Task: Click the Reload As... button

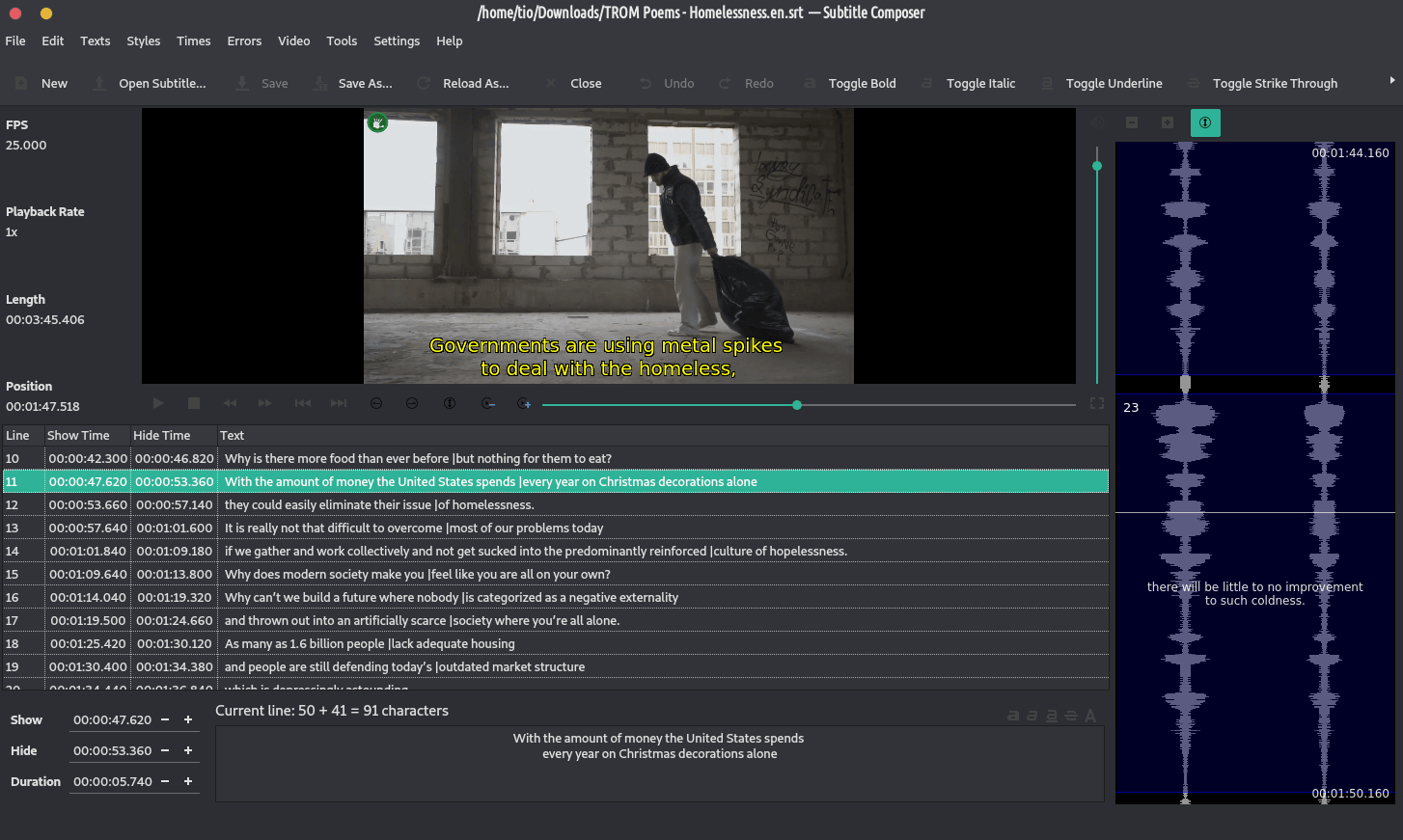Action: tap(463, 84)
